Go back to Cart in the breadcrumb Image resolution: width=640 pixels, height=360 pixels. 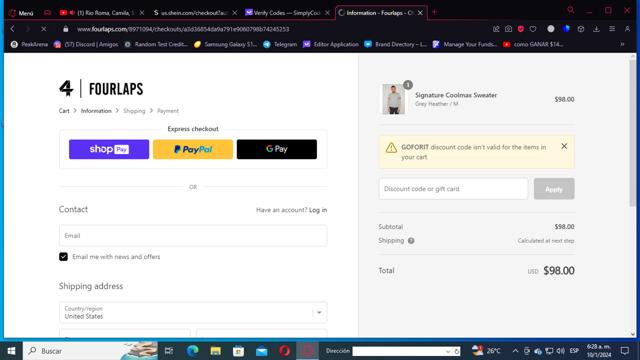click(x=64, y=111)
